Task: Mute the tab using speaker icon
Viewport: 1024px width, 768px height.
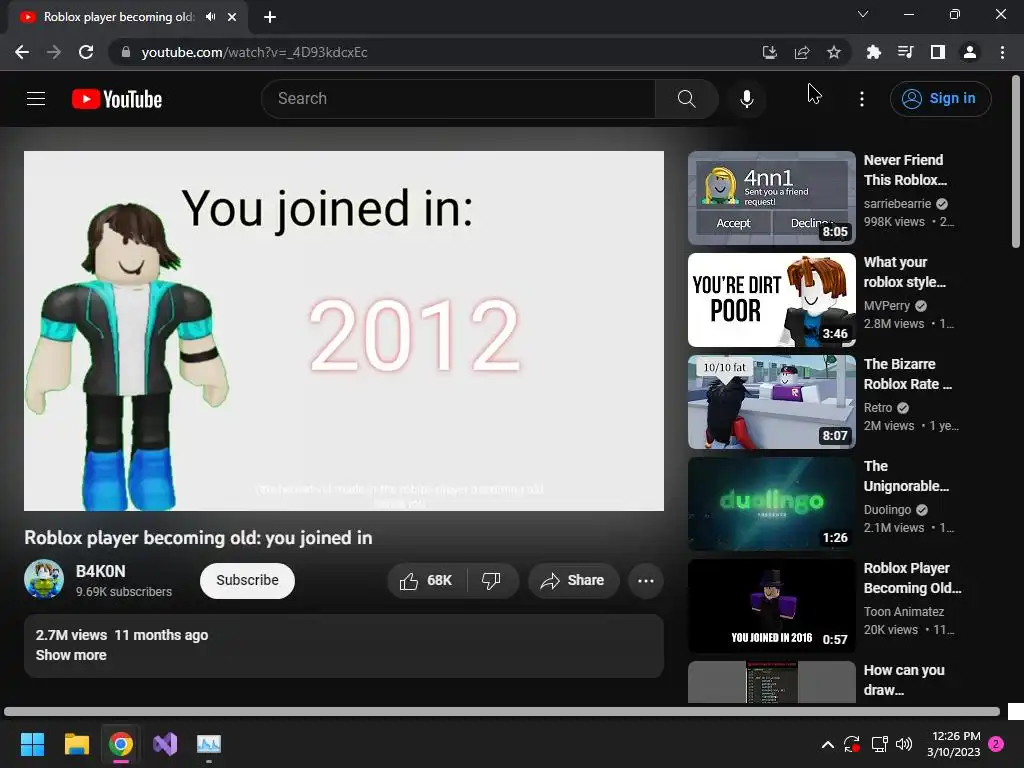Action: [x=210, y=17]
